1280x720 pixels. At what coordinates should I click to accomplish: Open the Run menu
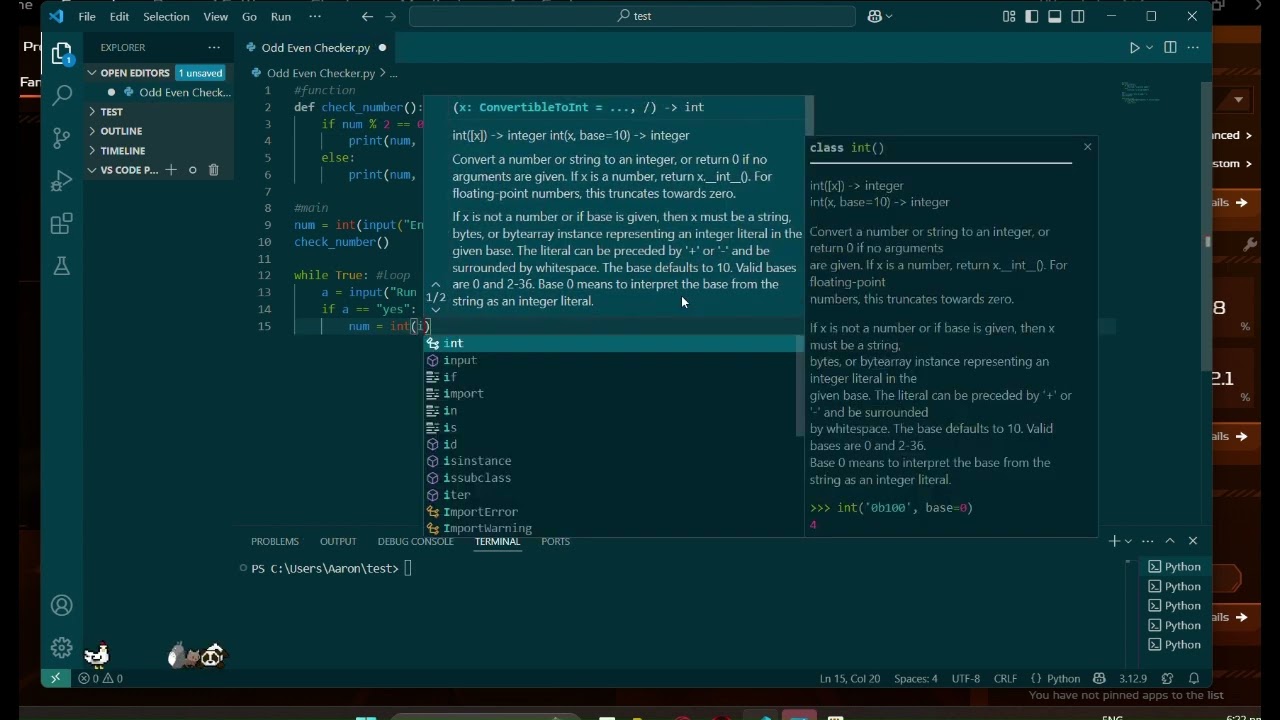pos(281,16)
